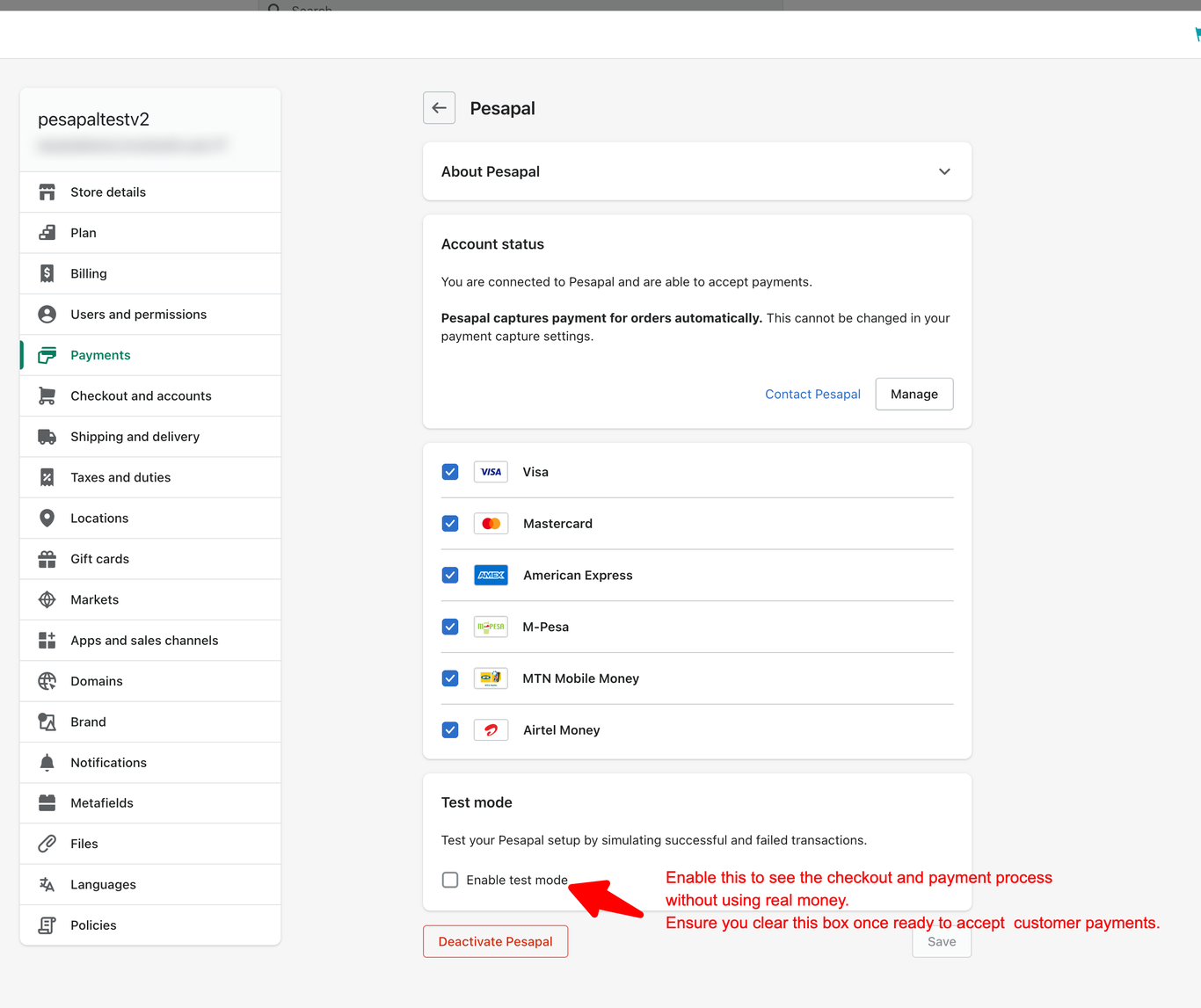The width and height of the screenshot is (1201, 1008).
Task: Click the American Express label
Action: pyautogui.click(x=578, y=576)
